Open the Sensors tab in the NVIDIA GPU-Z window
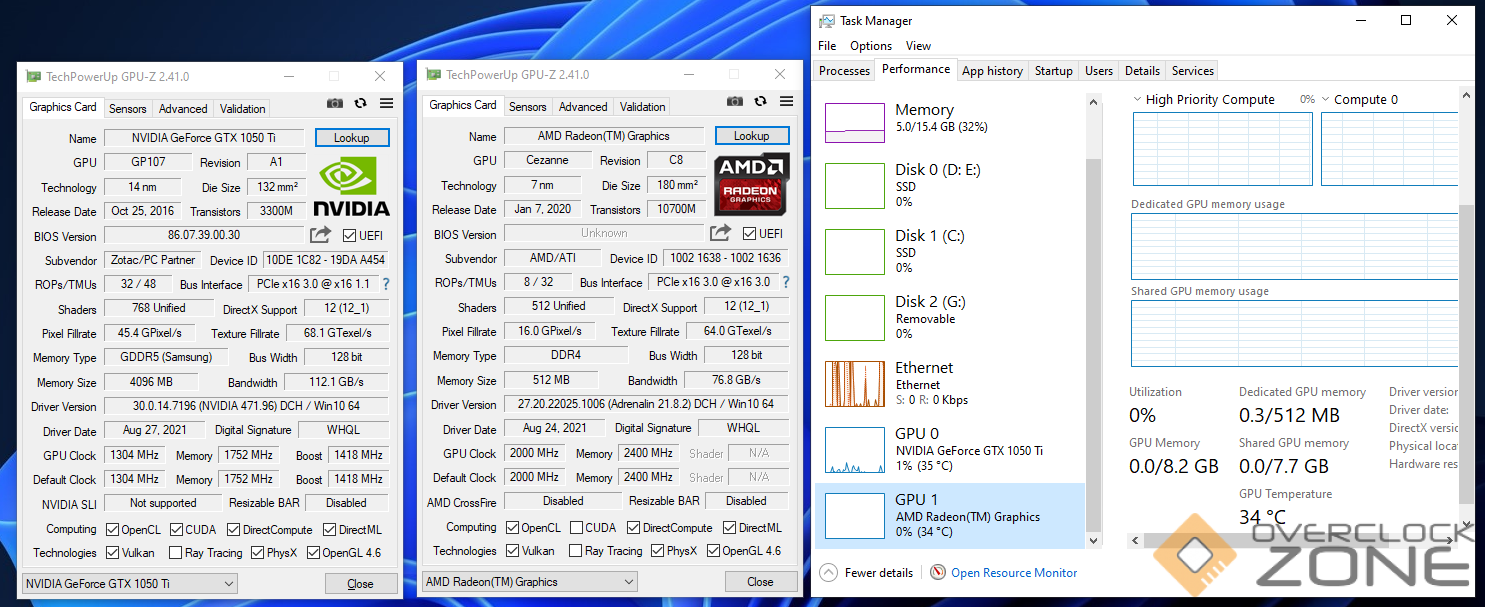 pos(127,109)
